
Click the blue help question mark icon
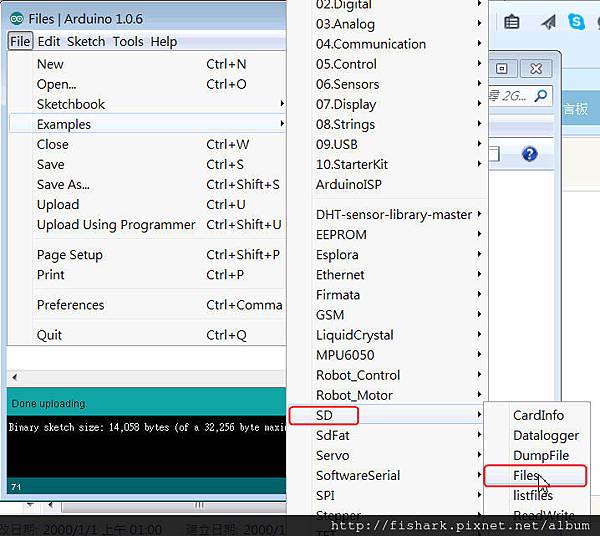click(530, 154)
